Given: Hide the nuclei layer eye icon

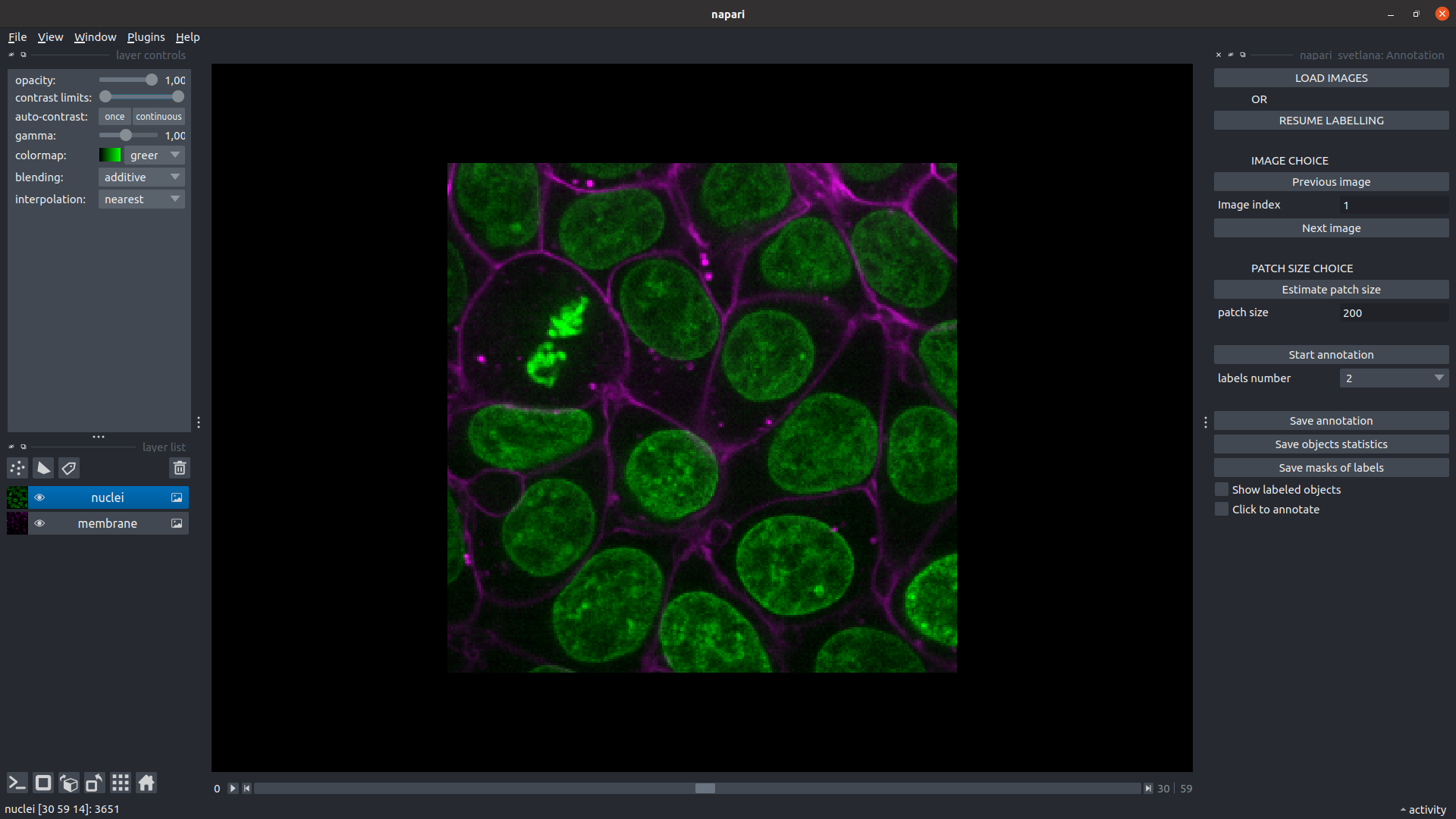Looking at the screenshot, I should (x=39, y=497).
